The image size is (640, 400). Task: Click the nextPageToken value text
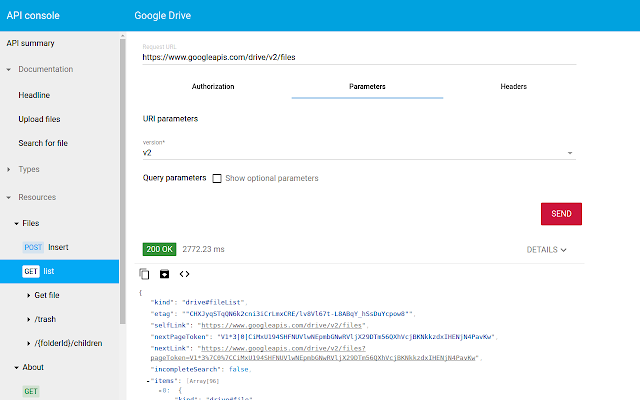click(x=356, y=337)
